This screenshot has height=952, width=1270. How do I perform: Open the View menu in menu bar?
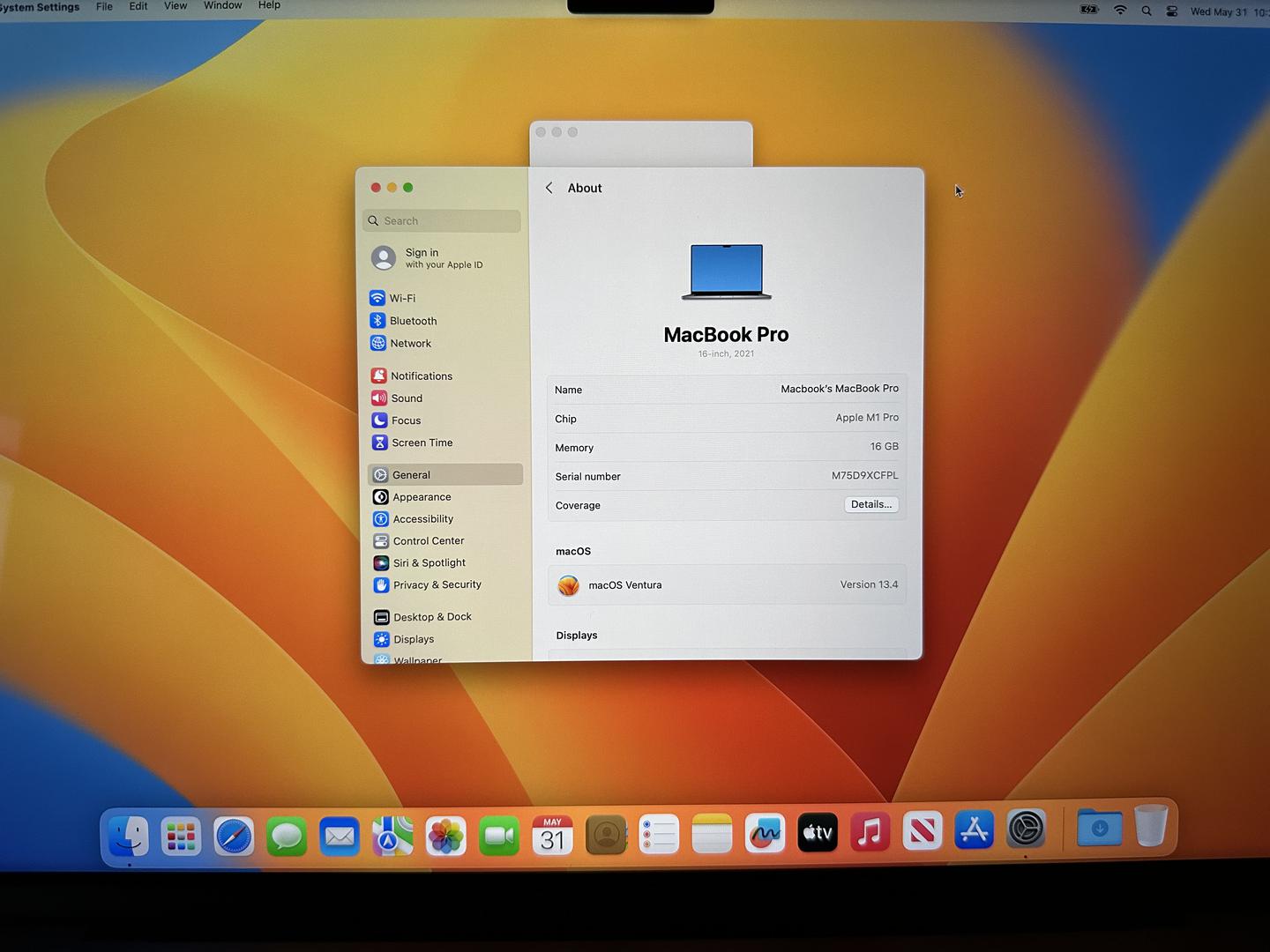click(176, 6)
